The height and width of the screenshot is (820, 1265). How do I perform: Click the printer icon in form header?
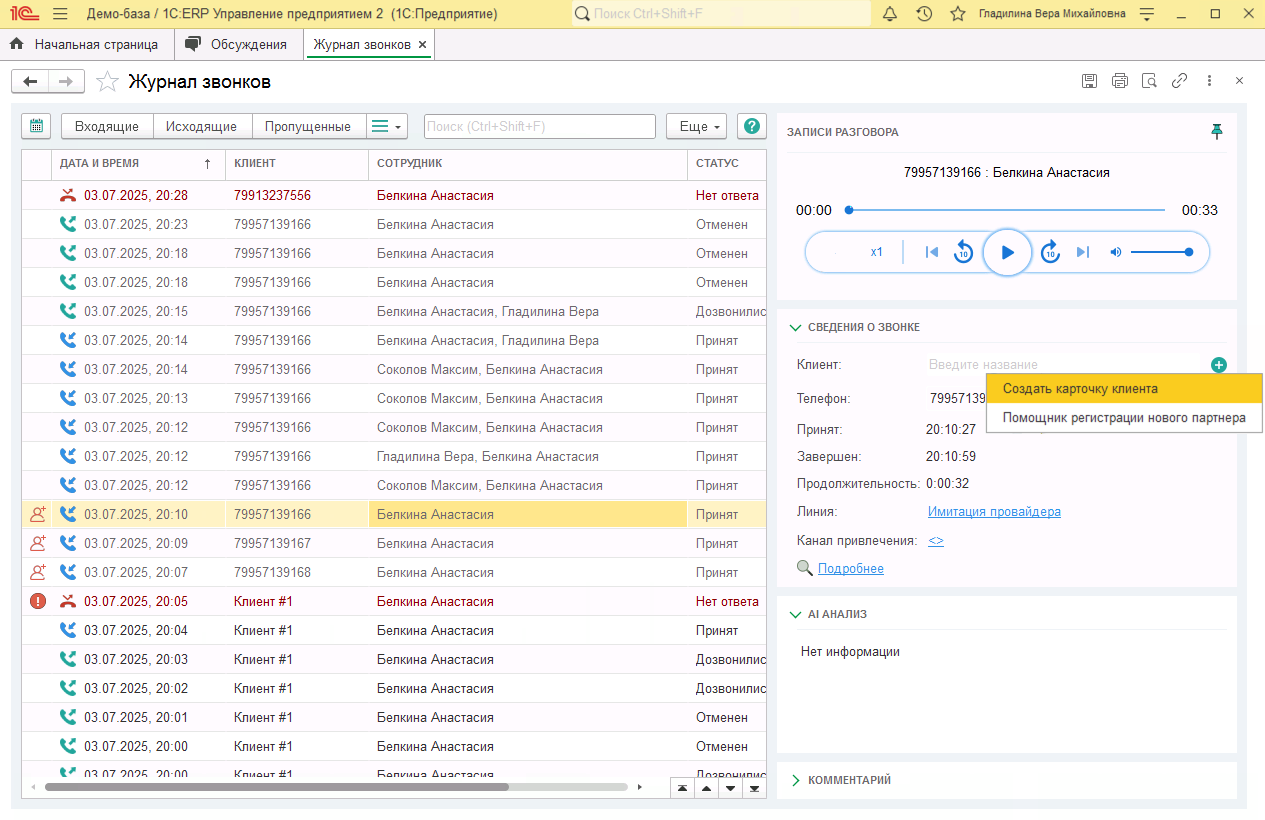coord(1120,81)
